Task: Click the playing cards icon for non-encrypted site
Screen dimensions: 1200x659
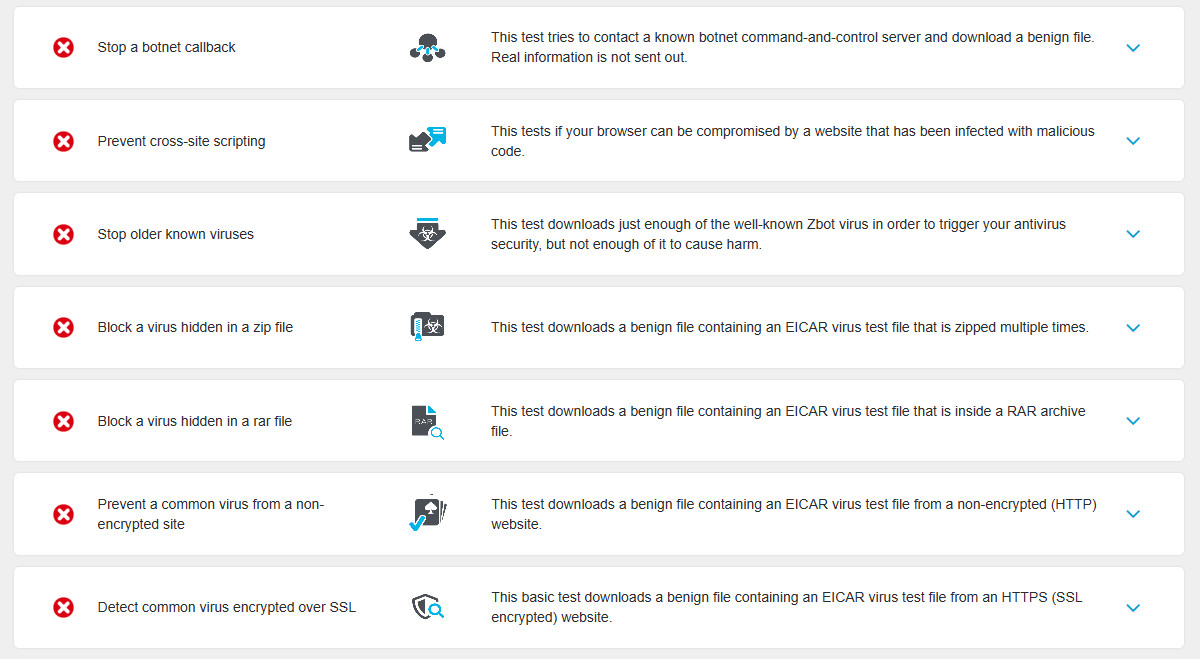Action: (428, 513)
